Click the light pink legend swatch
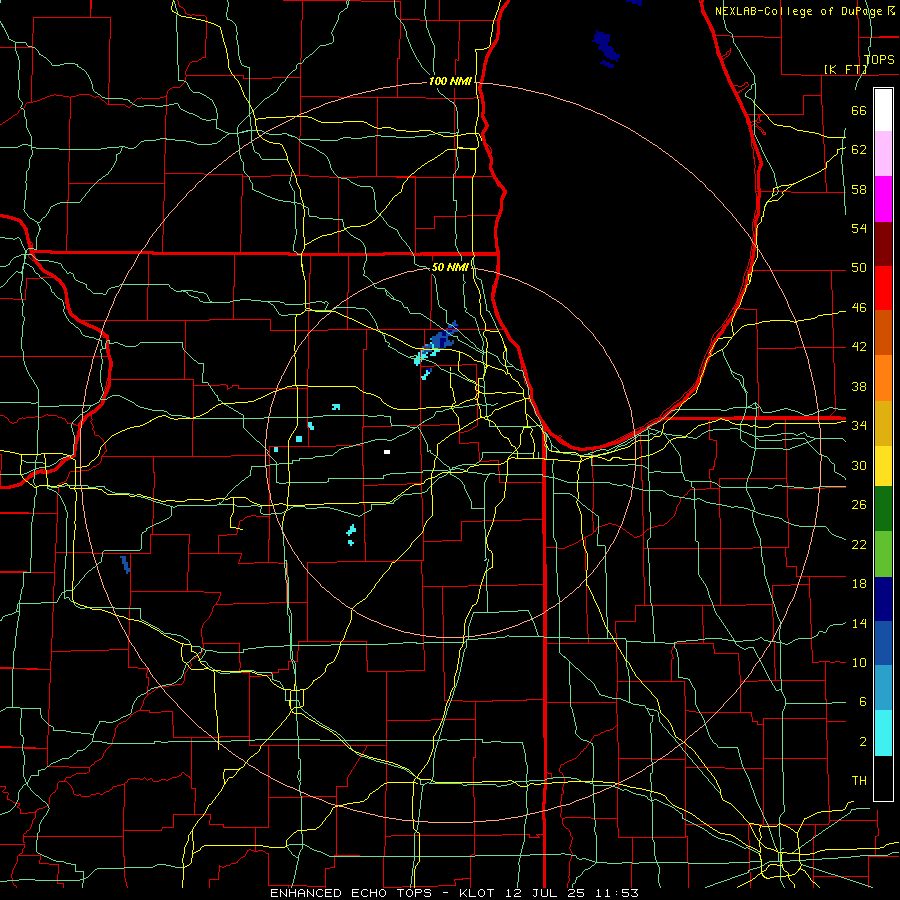Image resolution: width=900 pixels, height=900 pixels. [x=883, y=154]
